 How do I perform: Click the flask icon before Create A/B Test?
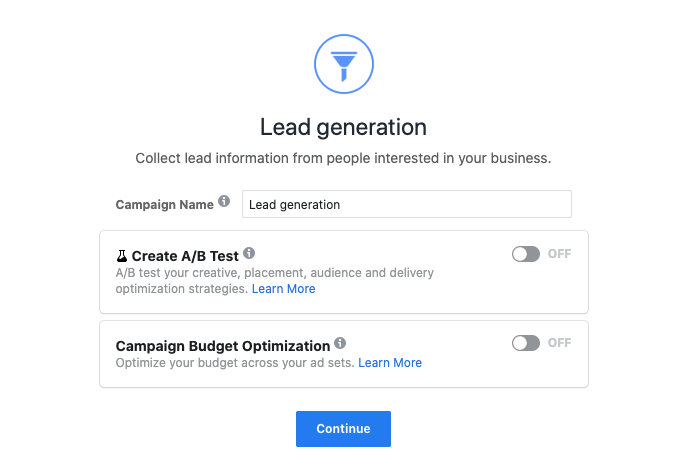tap(122, 256)
